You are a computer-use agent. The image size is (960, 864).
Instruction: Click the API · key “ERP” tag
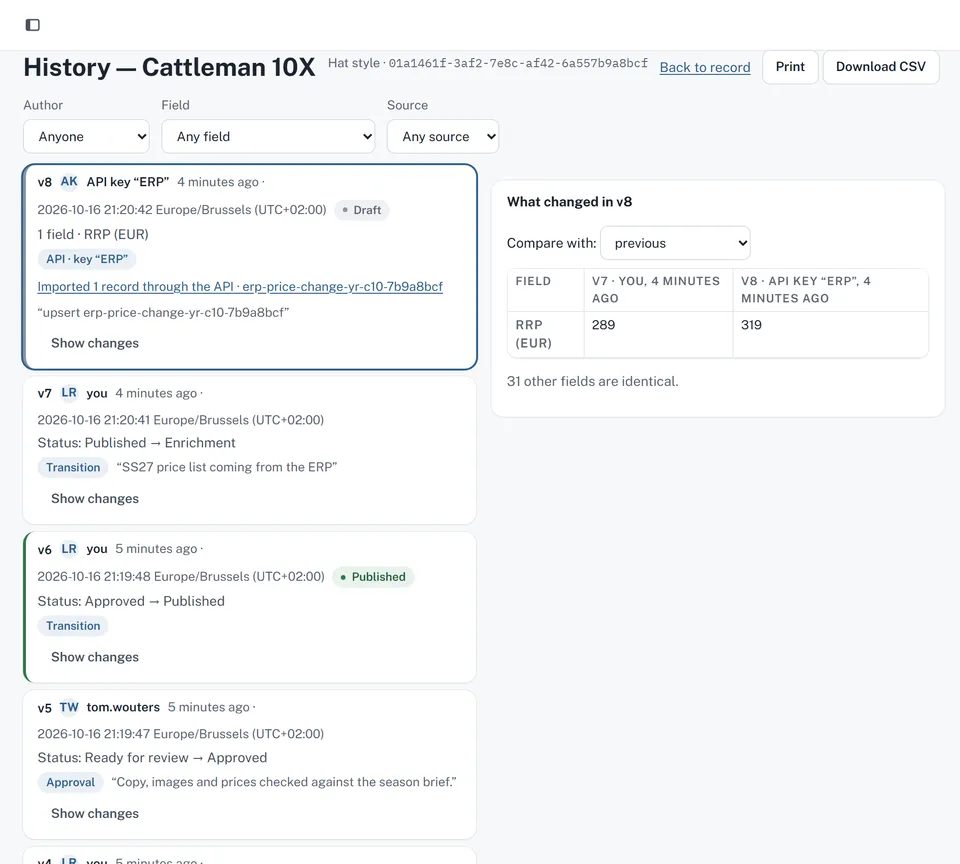coord(87,259)
